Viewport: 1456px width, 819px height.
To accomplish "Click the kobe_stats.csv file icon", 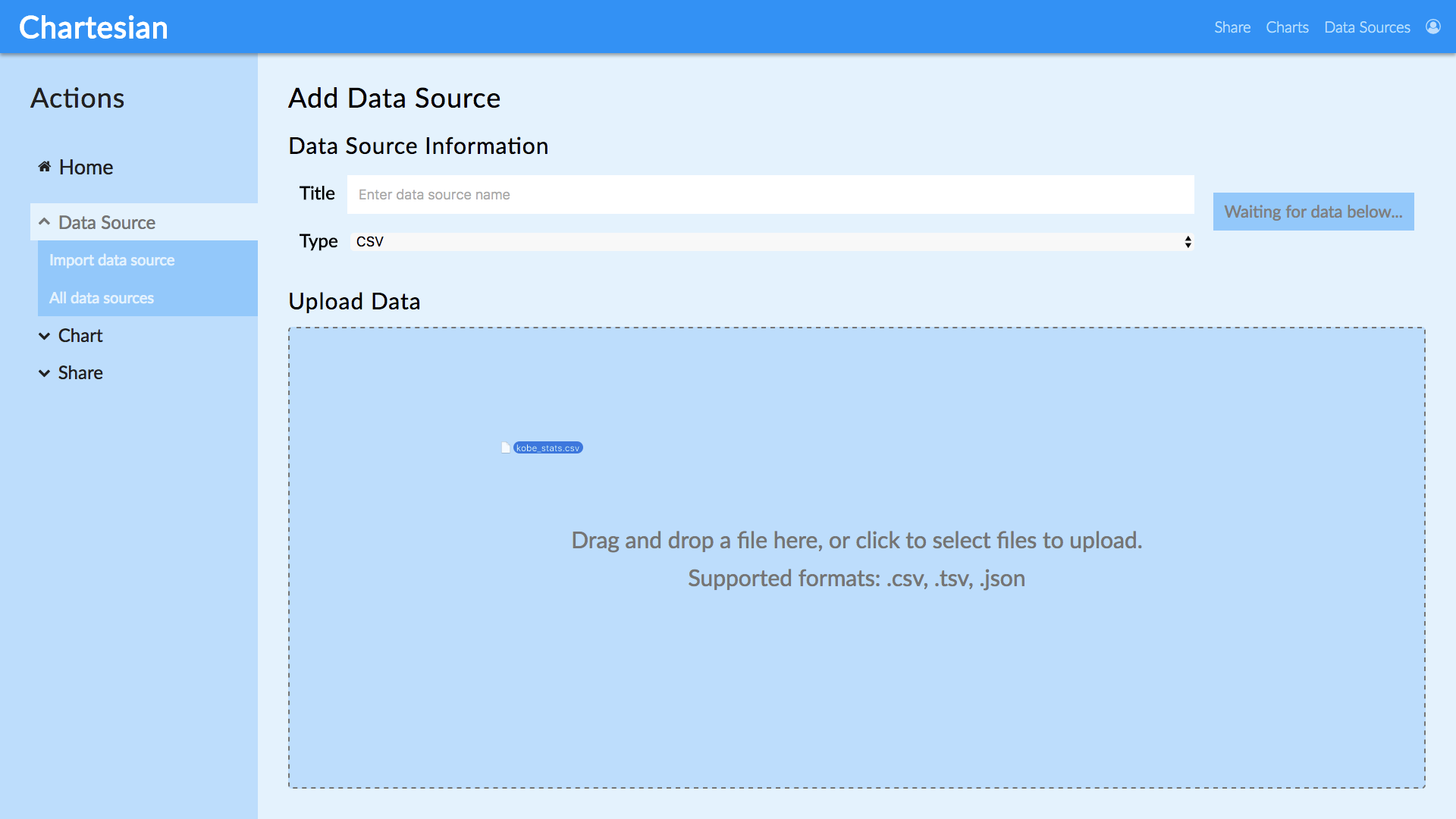I will coord(506,447).
